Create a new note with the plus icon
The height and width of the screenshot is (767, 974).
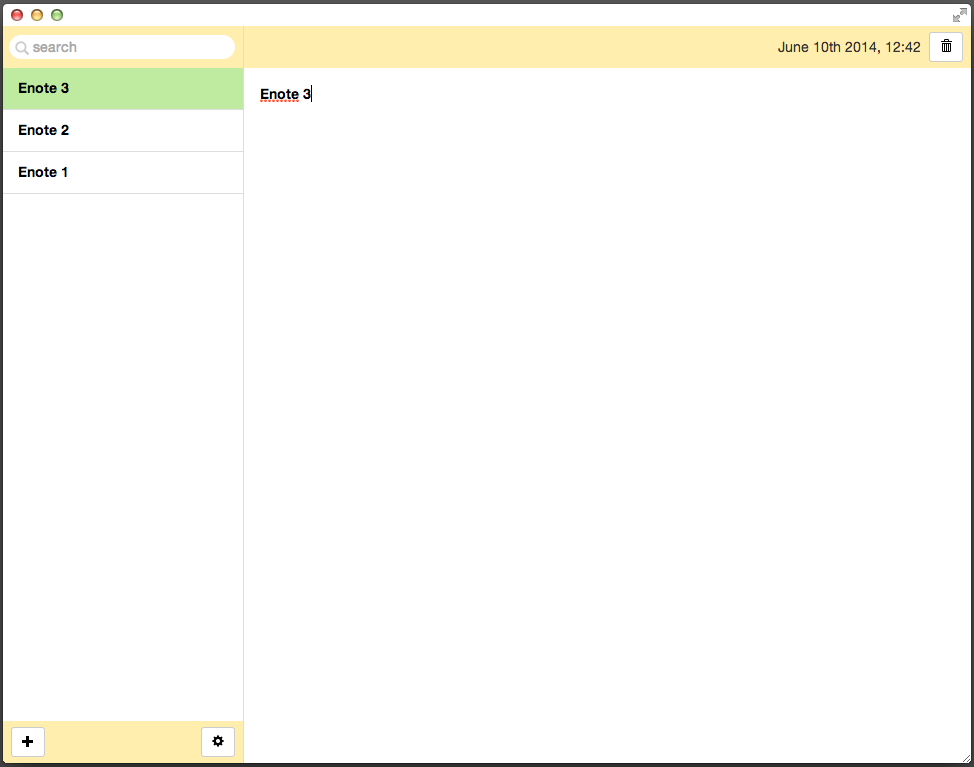point(27,741)
